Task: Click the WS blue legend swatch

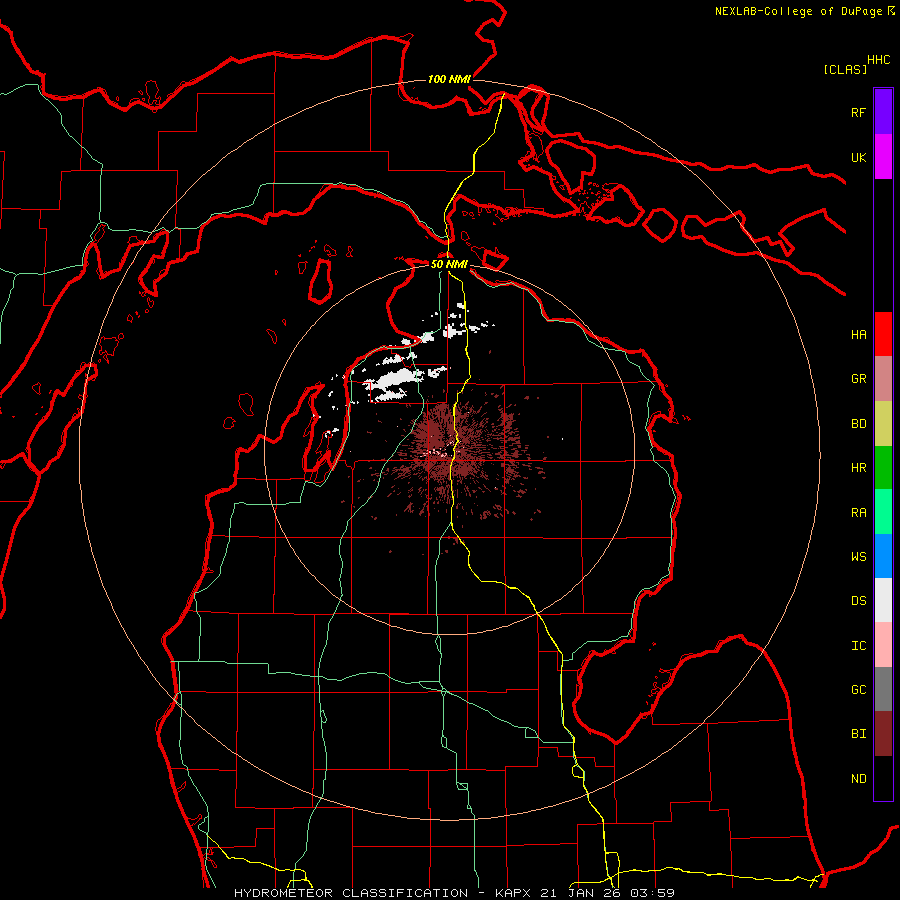Action: point(883,556)
